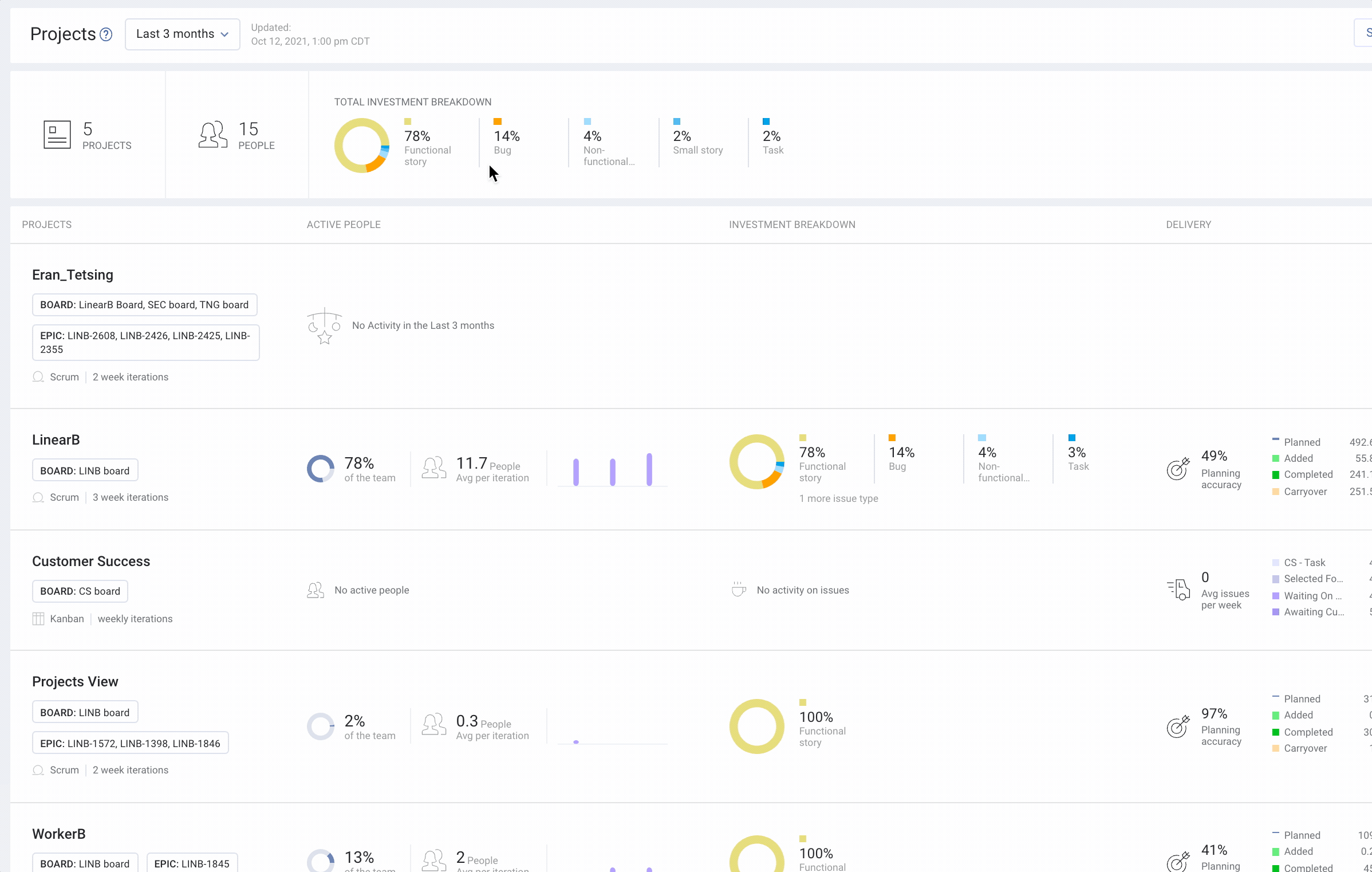Click the total investment donut chart
1372x872 pixels.
click(362, 146)
